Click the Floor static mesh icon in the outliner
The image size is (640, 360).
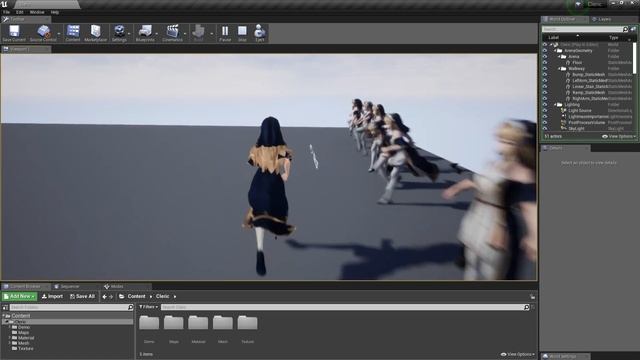pos(568,62)
